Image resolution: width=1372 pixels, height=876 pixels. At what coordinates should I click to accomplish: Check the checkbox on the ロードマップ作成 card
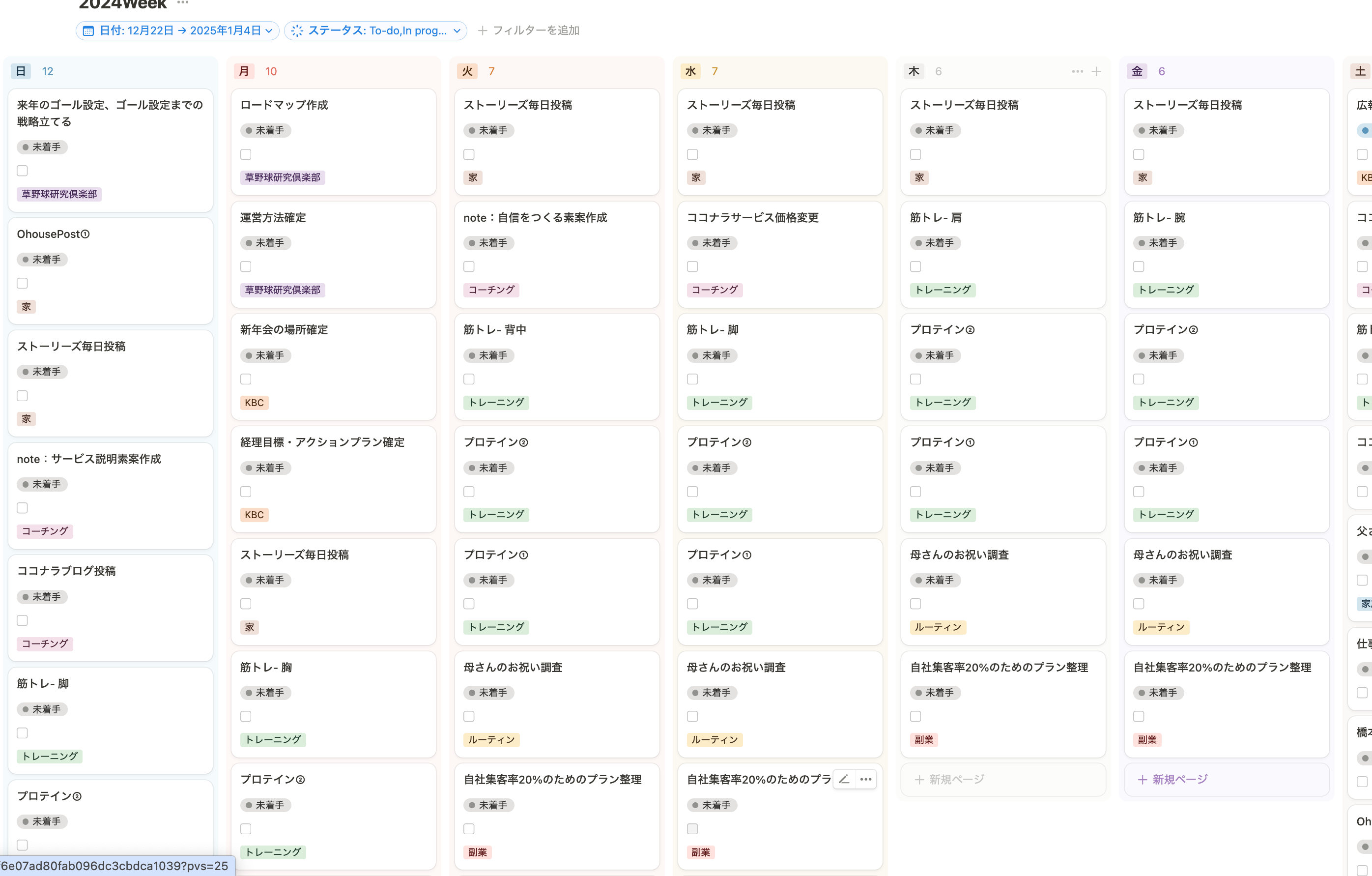(246, 154)
